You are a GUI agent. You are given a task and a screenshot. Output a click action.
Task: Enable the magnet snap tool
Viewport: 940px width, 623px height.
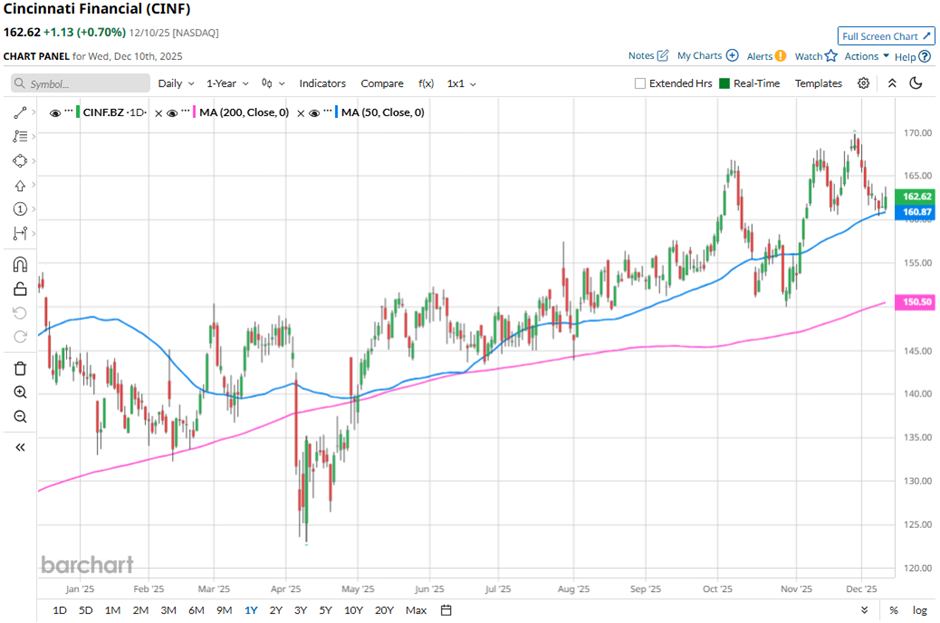tap(20, 265)
